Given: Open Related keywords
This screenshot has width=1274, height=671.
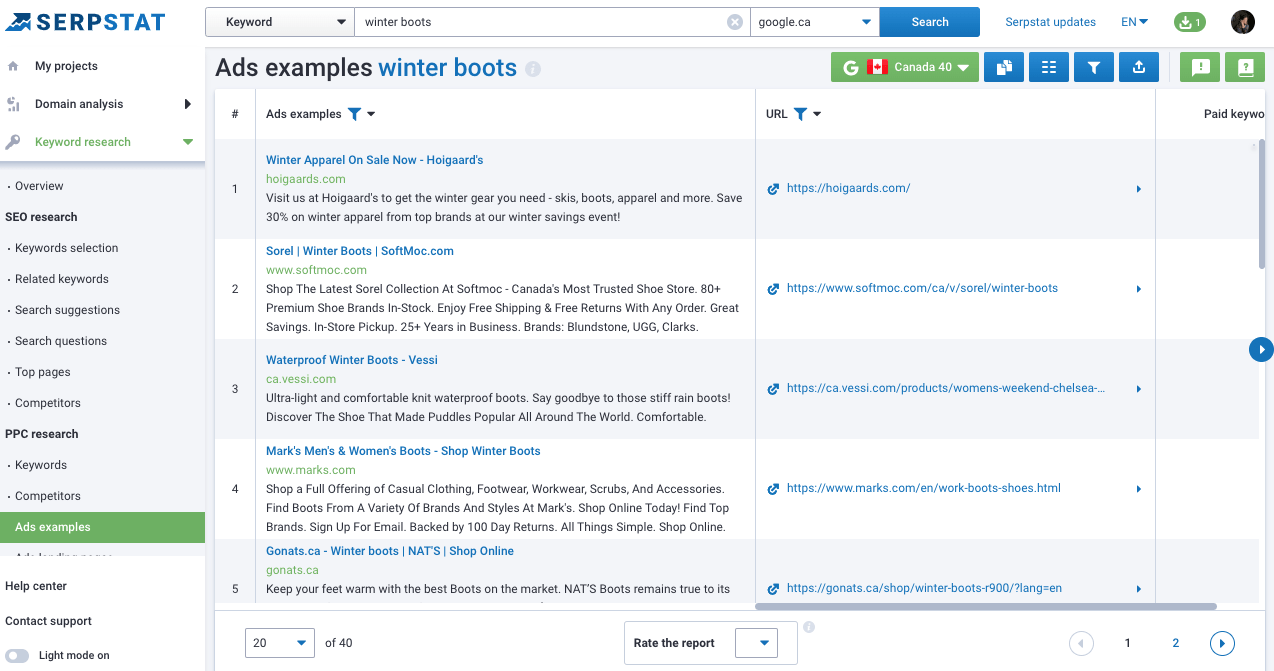Looking at the screenshot, I should [x=62, y=279].
